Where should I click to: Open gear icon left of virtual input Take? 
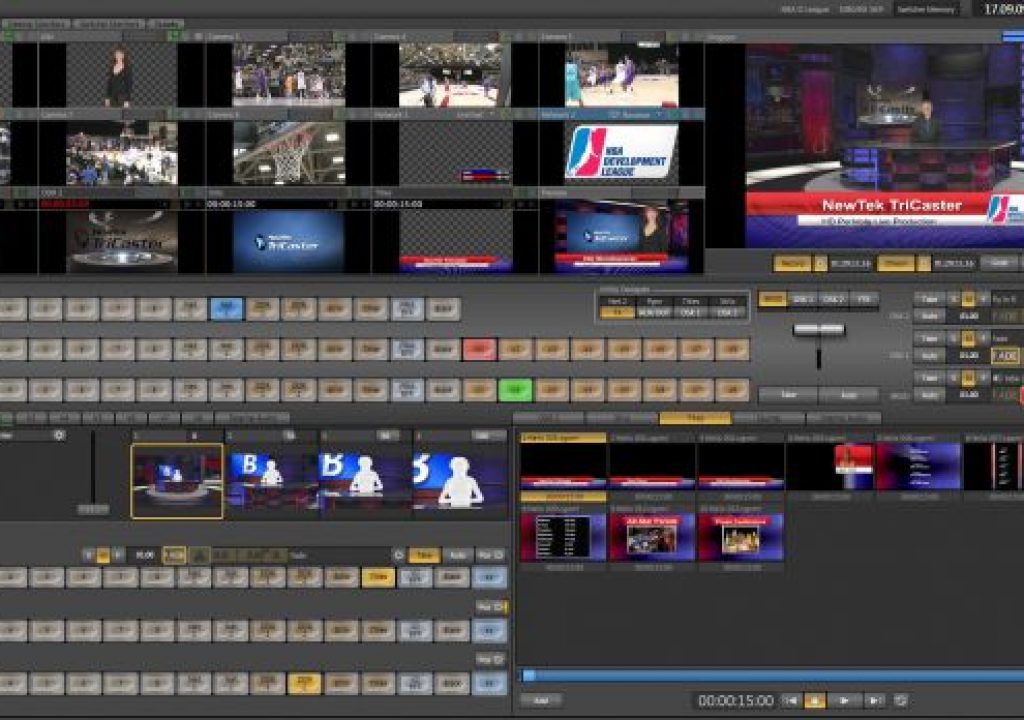click(398, 555)
